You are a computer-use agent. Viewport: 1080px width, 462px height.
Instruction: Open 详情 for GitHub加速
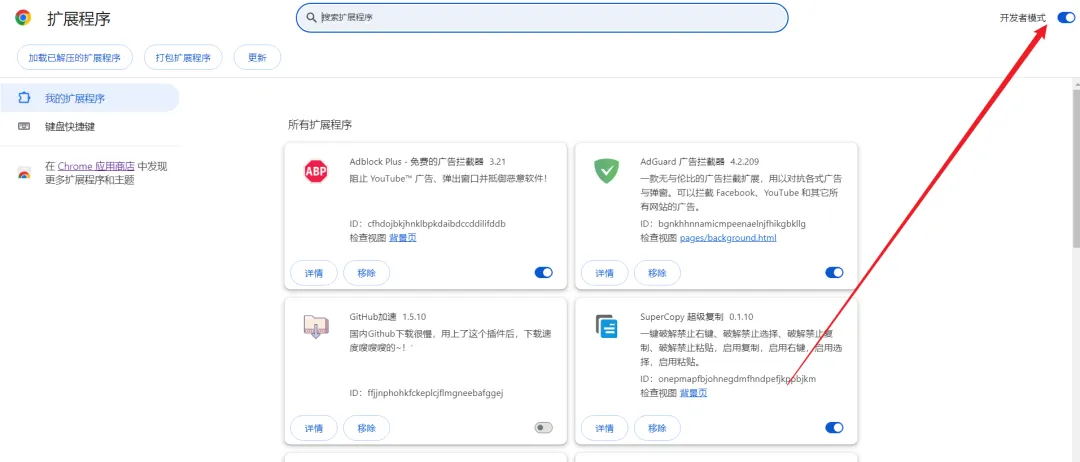(314, 428)
